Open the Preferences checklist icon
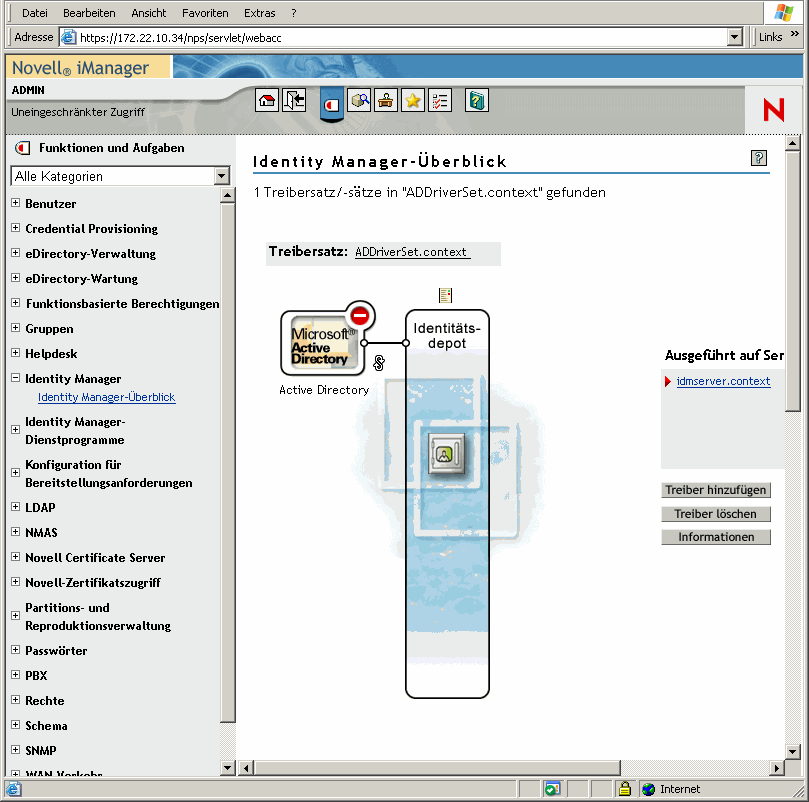The width and height of the screenshot is (809, 802). [x=440, y=100]
